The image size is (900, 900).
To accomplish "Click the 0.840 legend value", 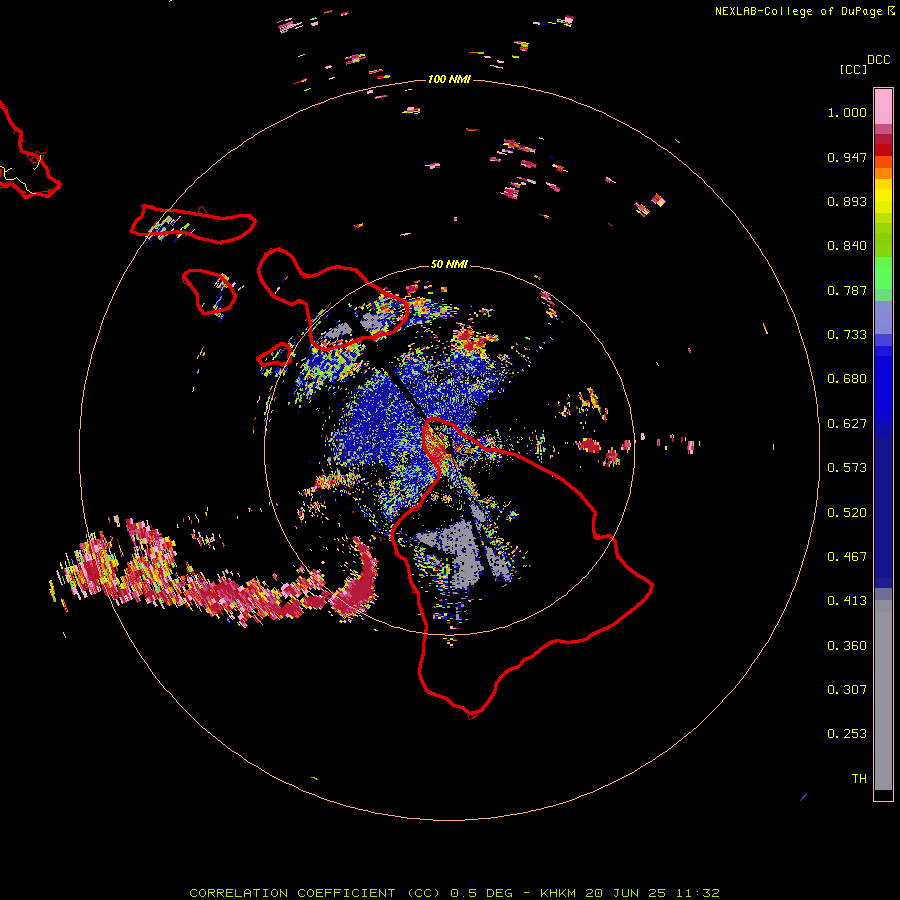I will 847,246.
